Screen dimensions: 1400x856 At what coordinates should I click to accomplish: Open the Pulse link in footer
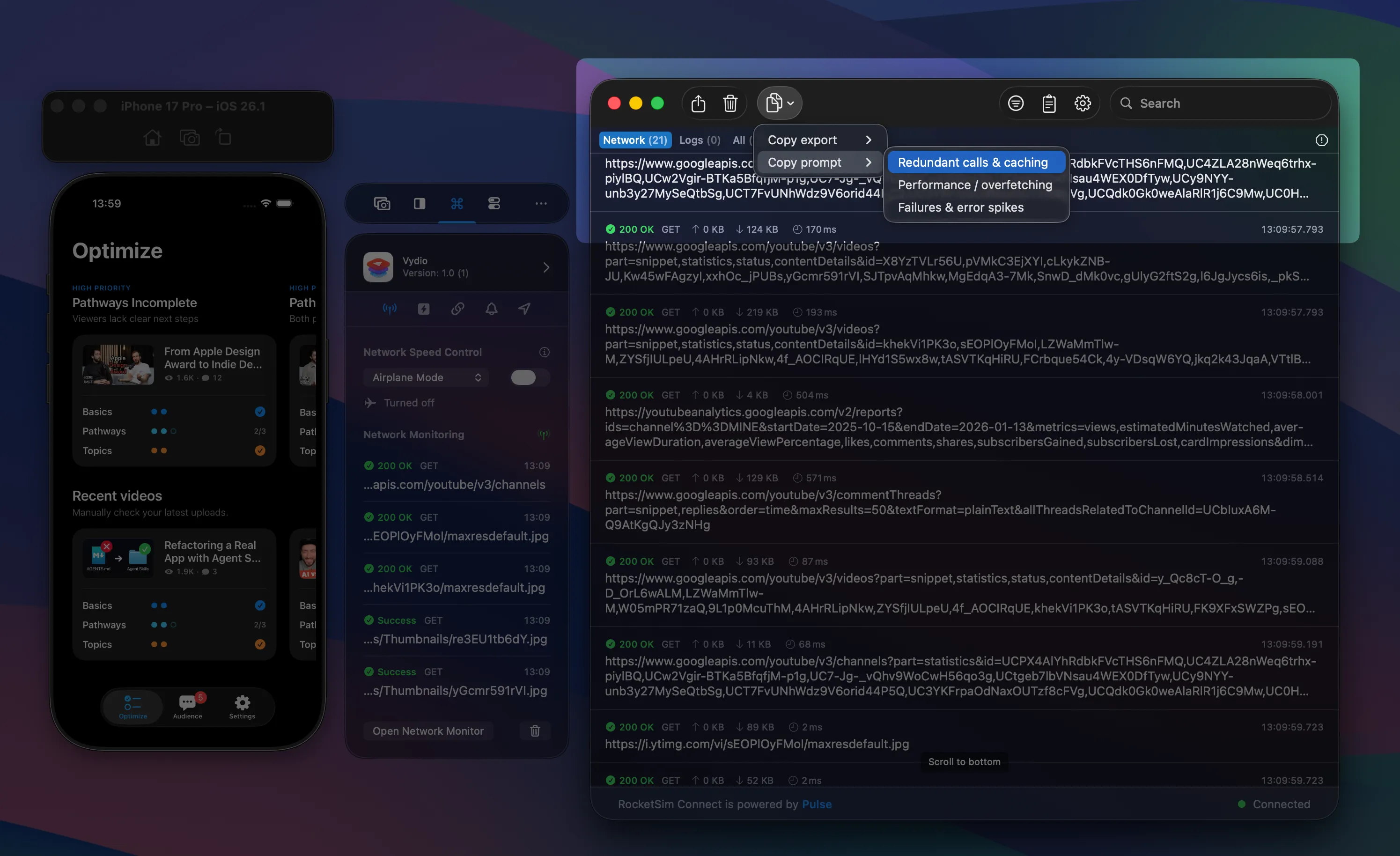point(817,804)
